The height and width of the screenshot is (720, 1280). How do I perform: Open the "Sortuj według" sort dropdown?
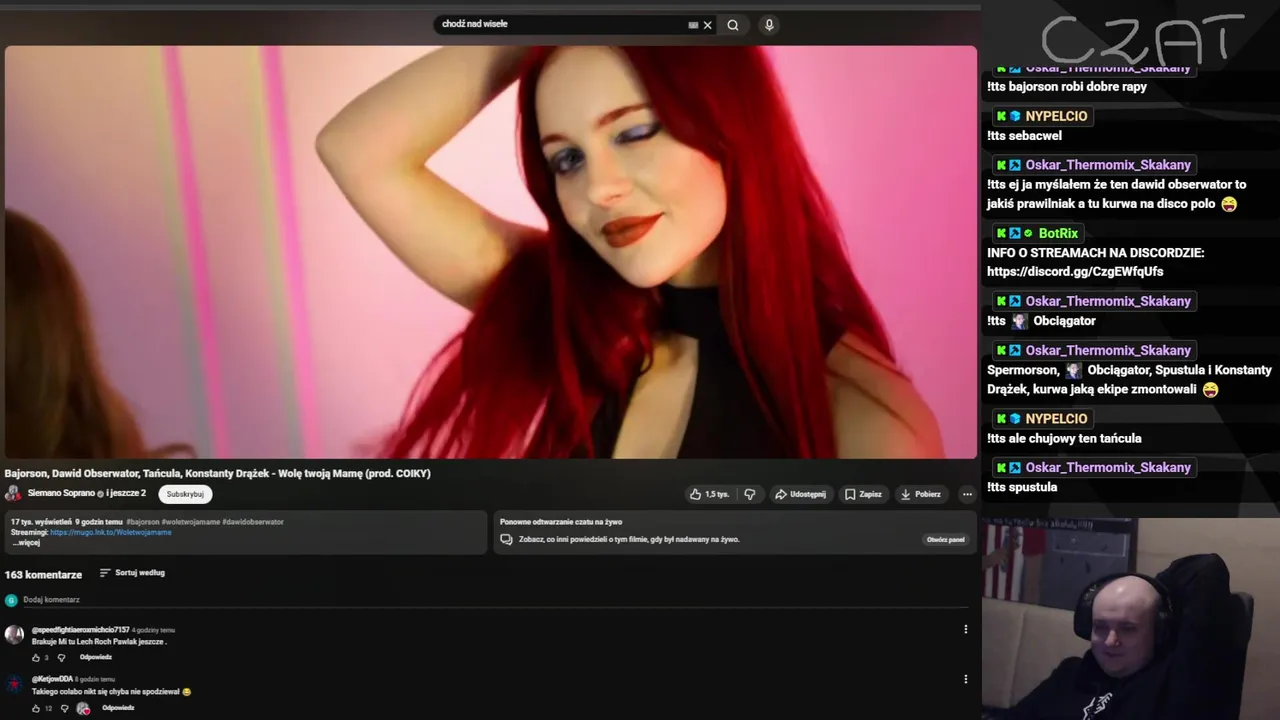[132, 573]
